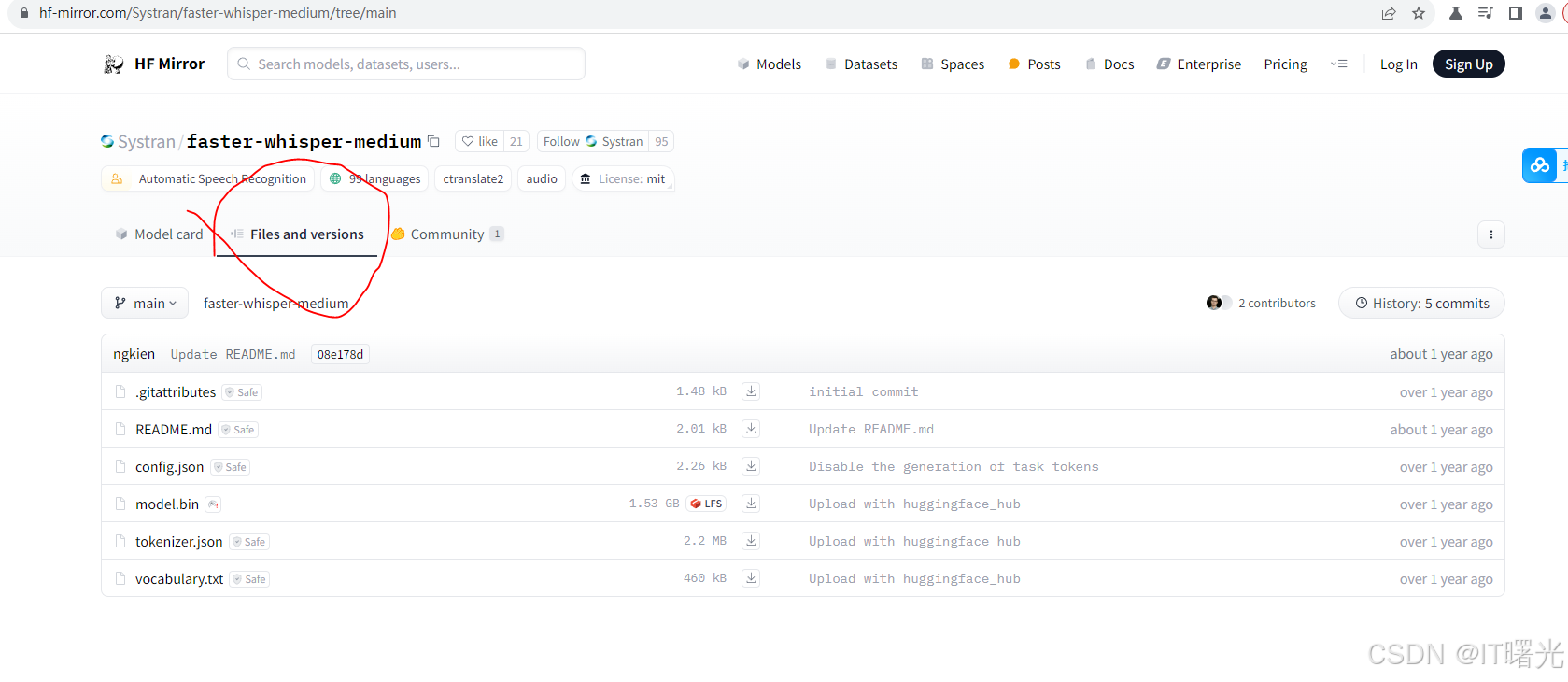Click the blue cloud extension floating button
Screen dimensions: 1568x682
(1540, 165)
